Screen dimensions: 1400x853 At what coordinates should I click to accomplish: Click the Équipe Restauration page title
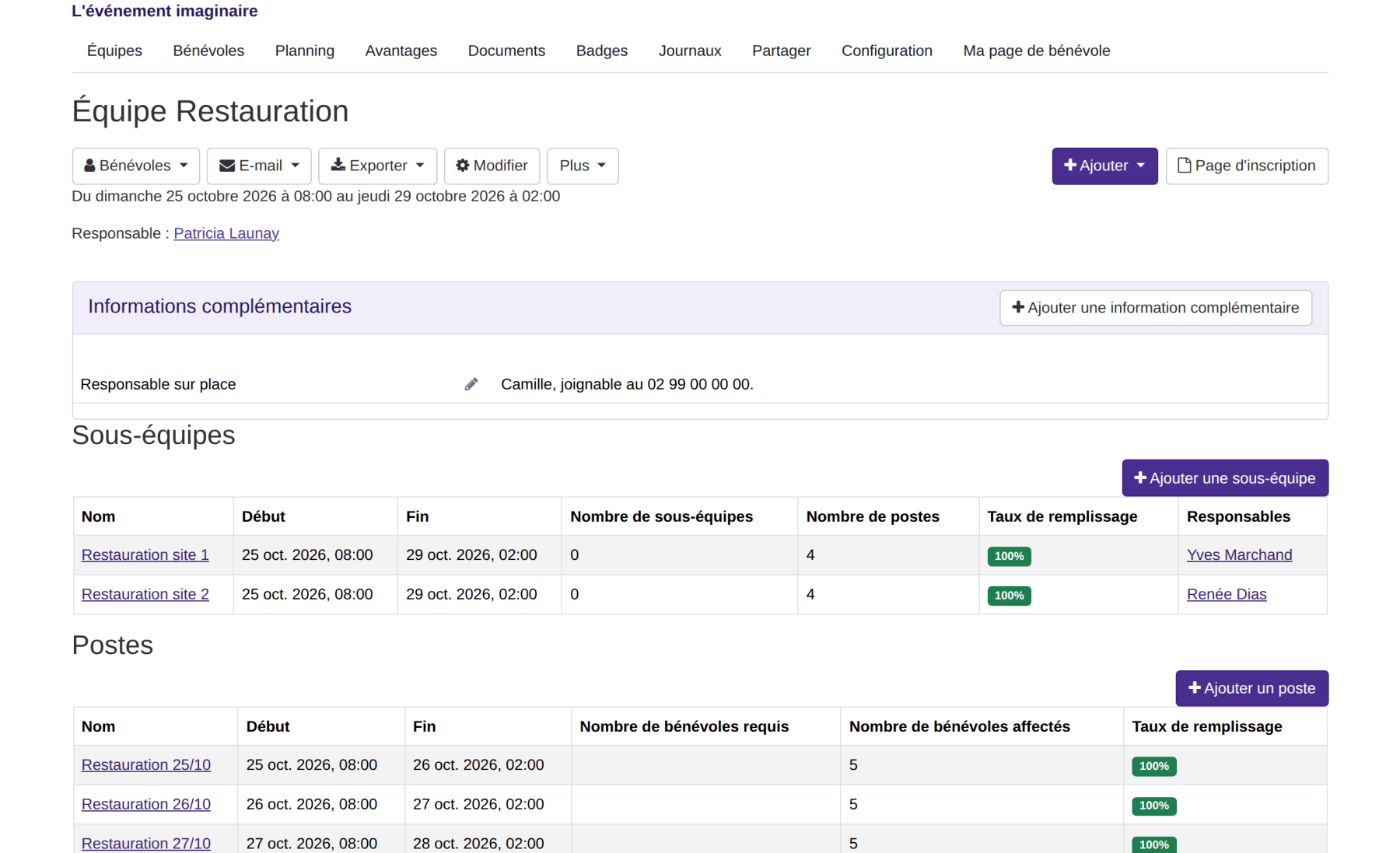(x=210, y=111)
